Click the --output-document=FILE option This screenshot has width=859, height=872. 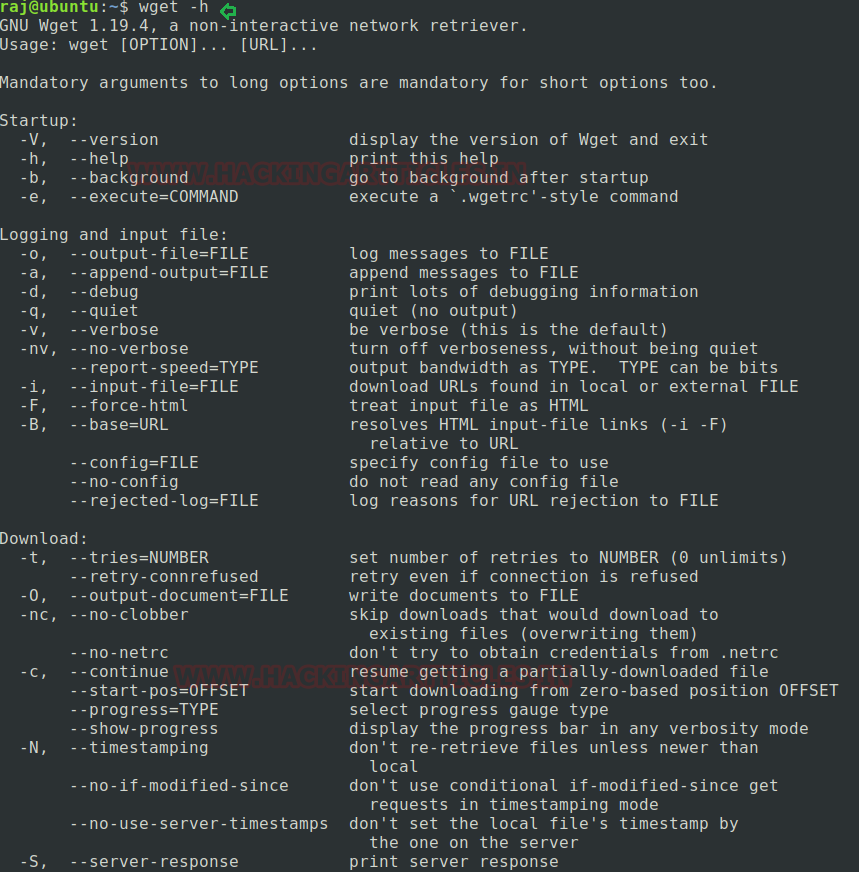178,595
